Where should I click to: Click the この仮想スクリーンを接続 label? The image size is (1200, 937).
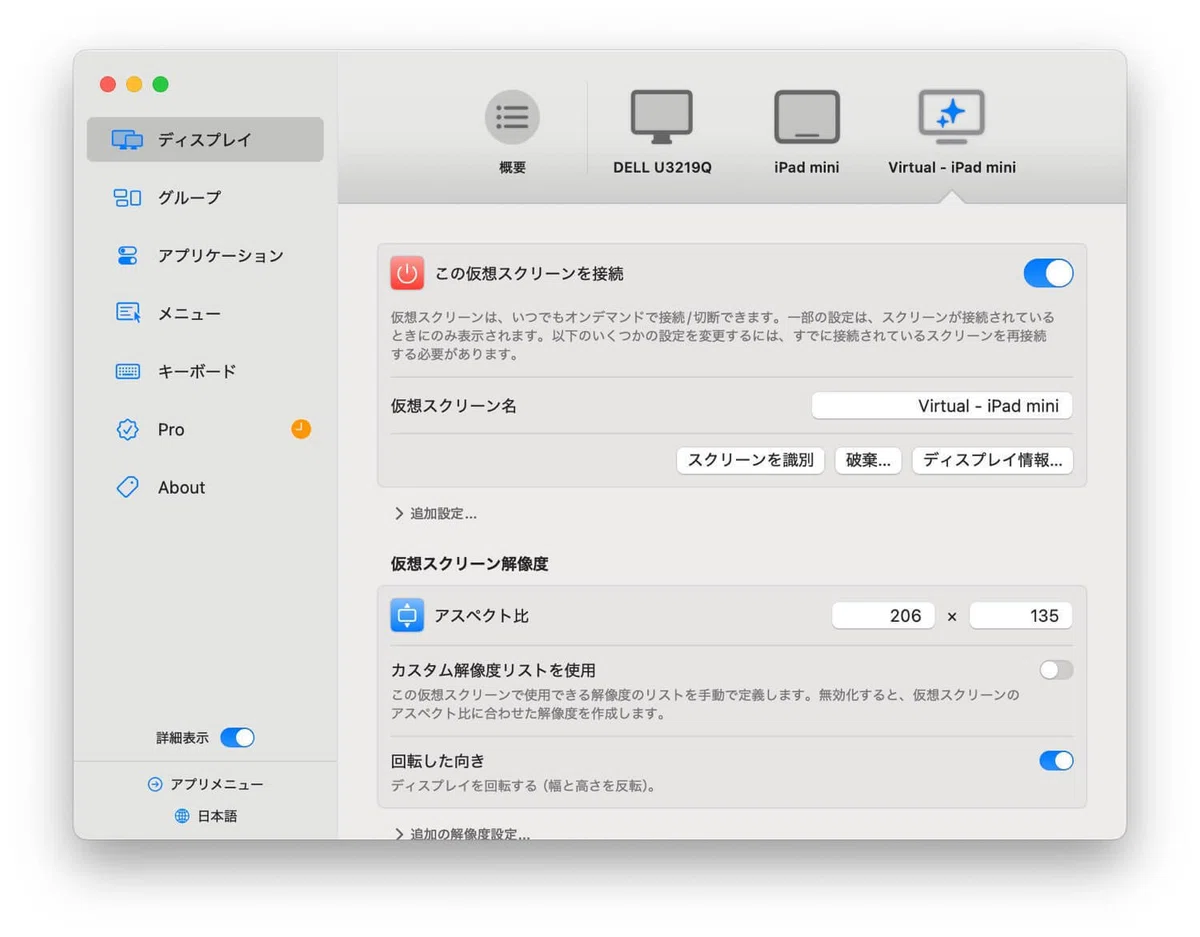pos(529,273)
